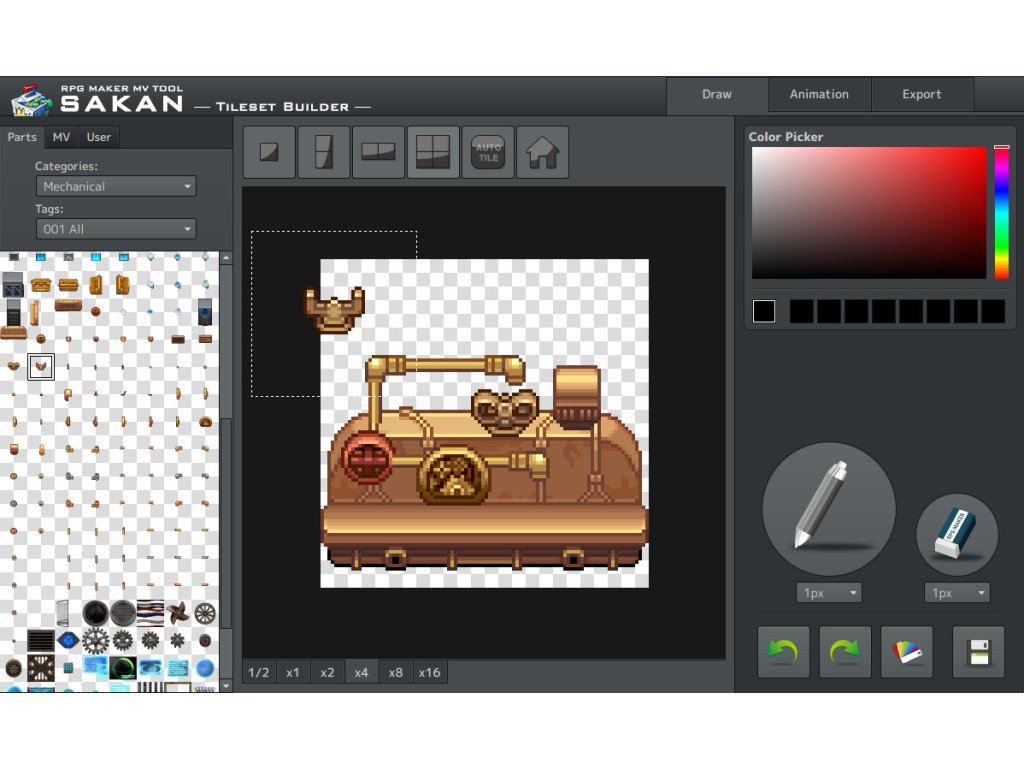Click the rainbow hue slider bar
Screen dimensions: 1024x768
[x=1001, y=213]
